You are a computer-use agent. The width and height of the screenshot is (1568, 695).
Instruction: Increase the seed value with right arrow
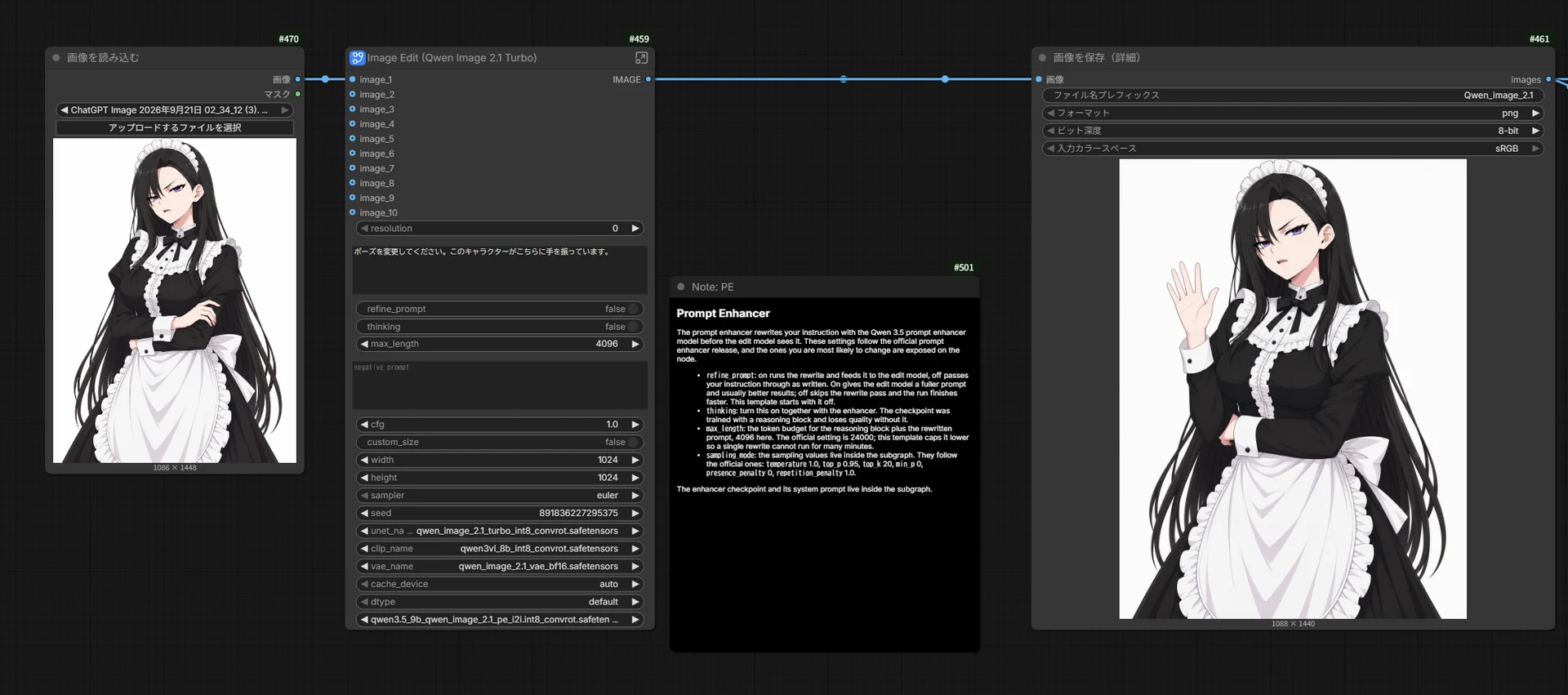coord(635,513)
